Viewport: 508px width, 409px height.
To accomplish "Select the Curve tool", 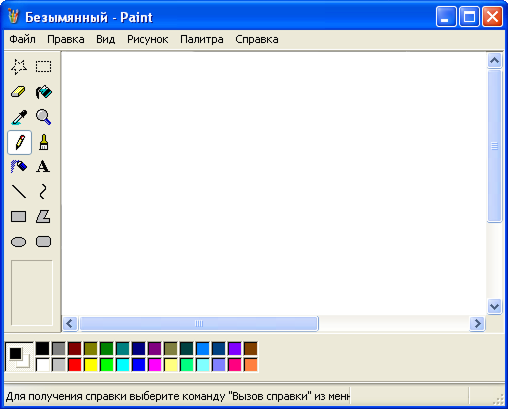I will [44, 192].
